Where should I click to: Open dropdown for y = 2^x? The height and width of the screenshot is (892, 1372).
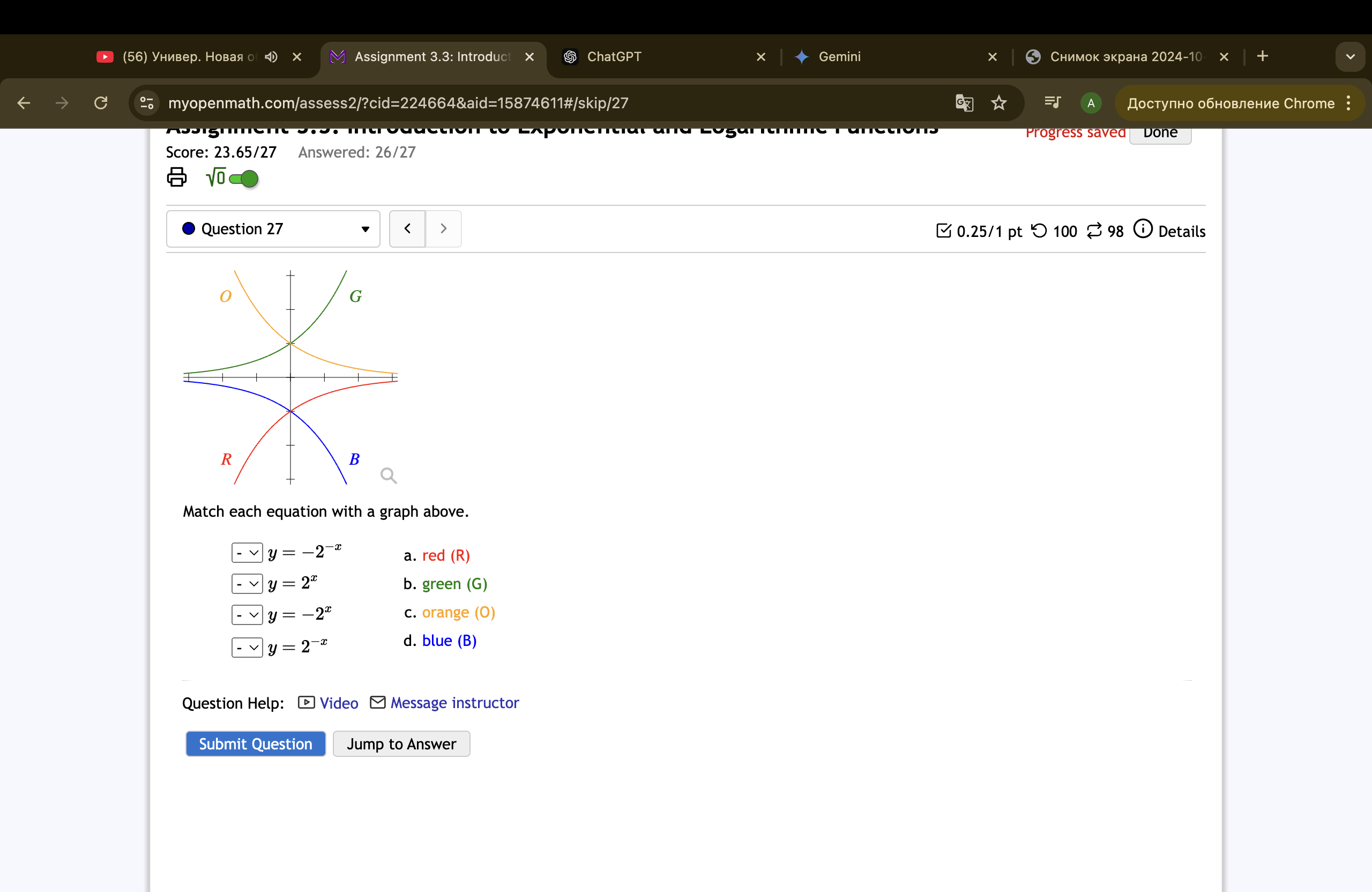coord(247,584)
